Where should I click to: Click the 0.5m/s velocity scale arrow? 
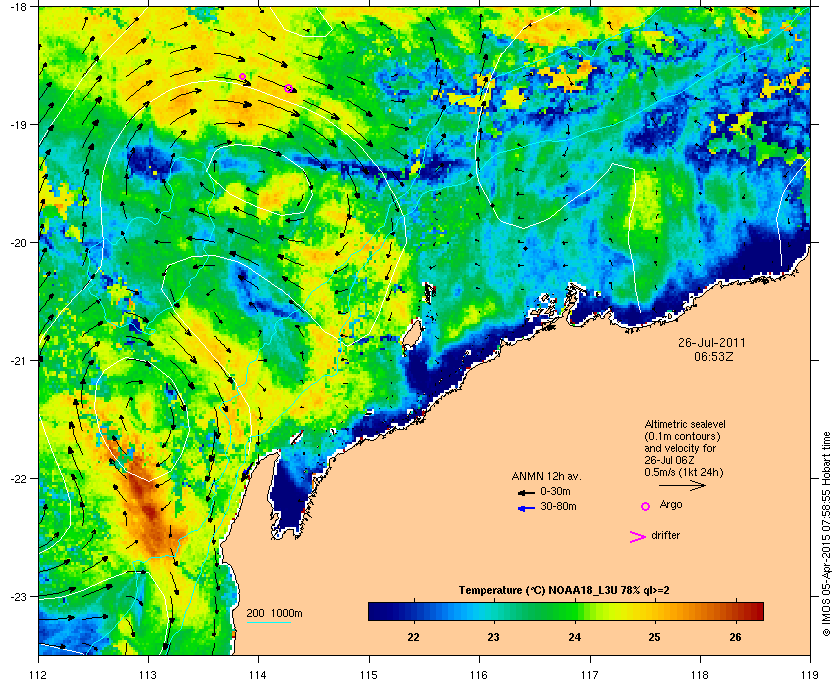(x=682, y=486)
